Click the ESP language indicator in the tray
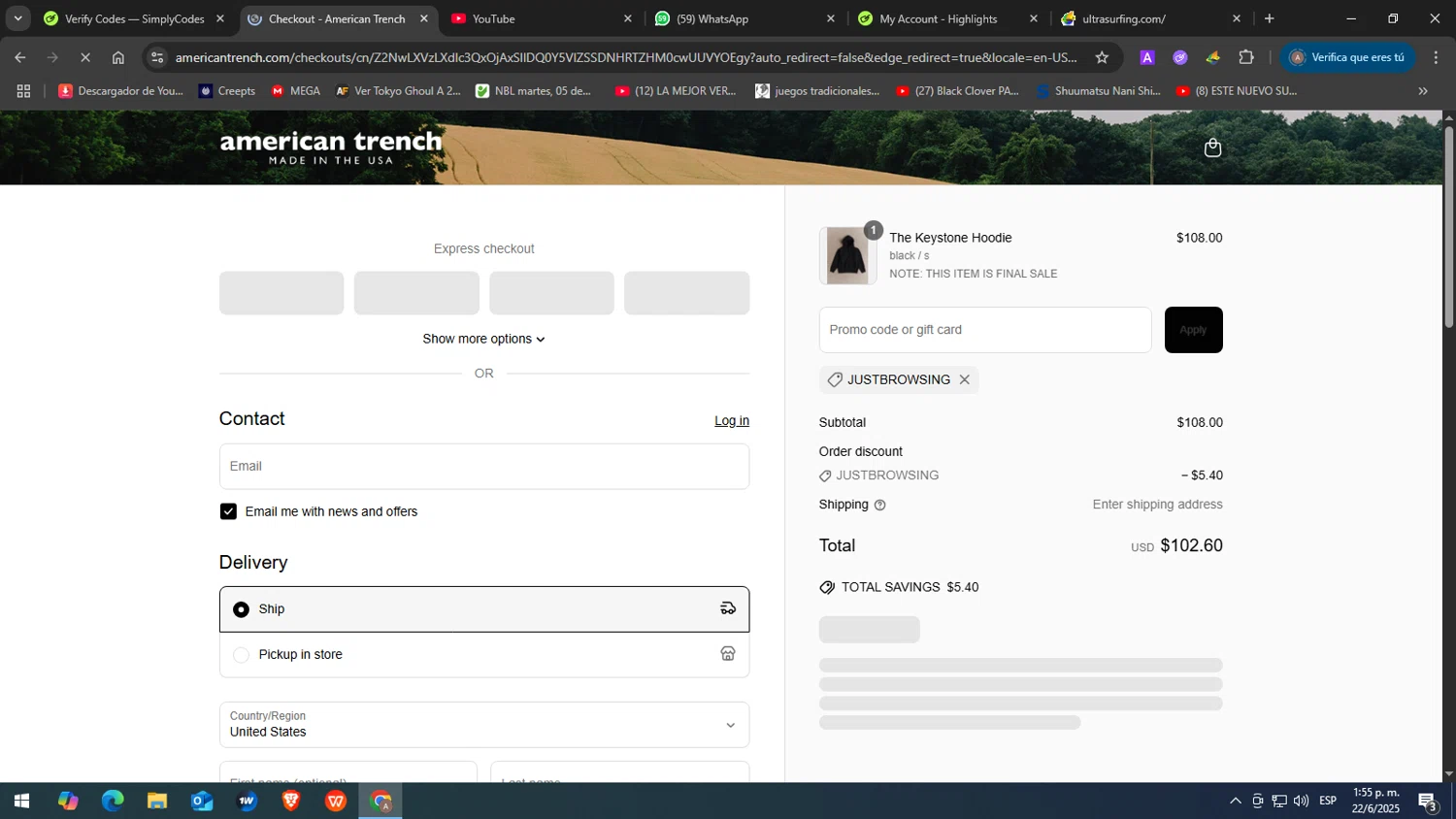Viewport: 1456px width, 819px height. (1328, 801)
